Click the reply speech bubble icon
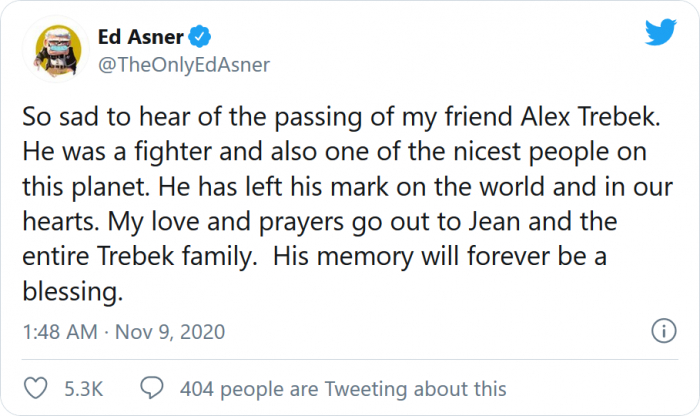This screenshot has height=416, width=700. click(152, 388)
